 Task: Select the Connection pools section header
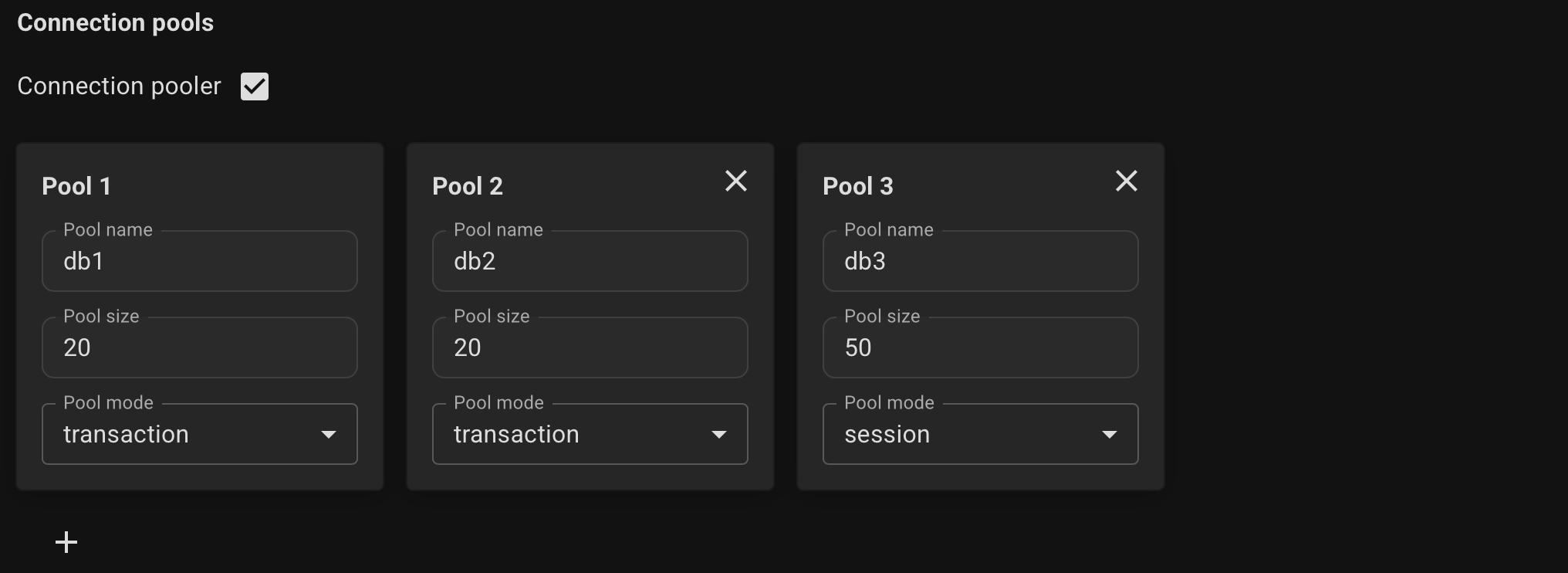[x=115, y=22]
